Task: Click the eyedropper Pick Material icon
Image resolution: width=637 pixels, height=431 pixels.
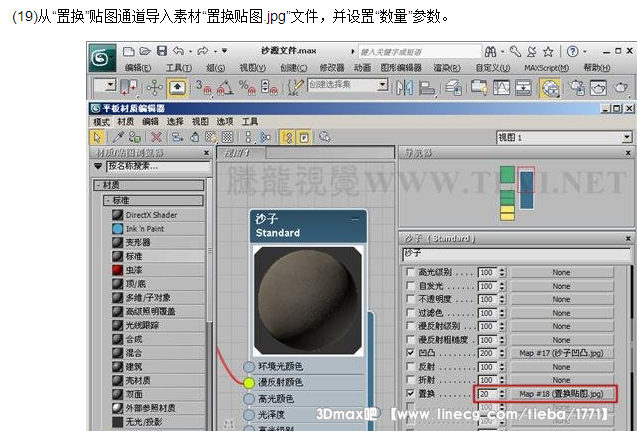Action: tap(117, 137)
